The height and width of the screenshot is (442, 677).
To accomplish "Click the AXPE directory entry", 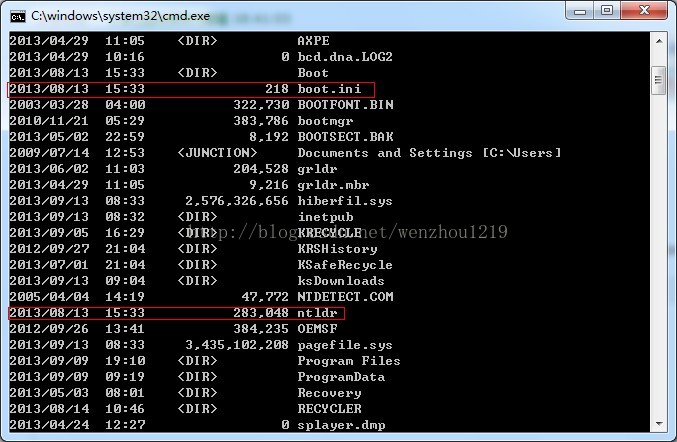I will click(313, 41).
